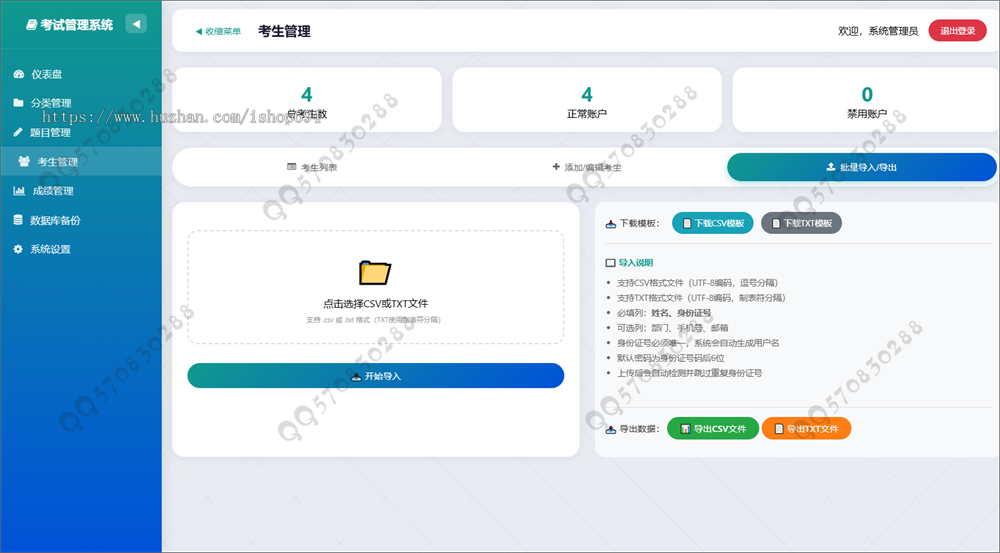Click the plus icon on 添加/编辑考生 tab

point(556,166)
